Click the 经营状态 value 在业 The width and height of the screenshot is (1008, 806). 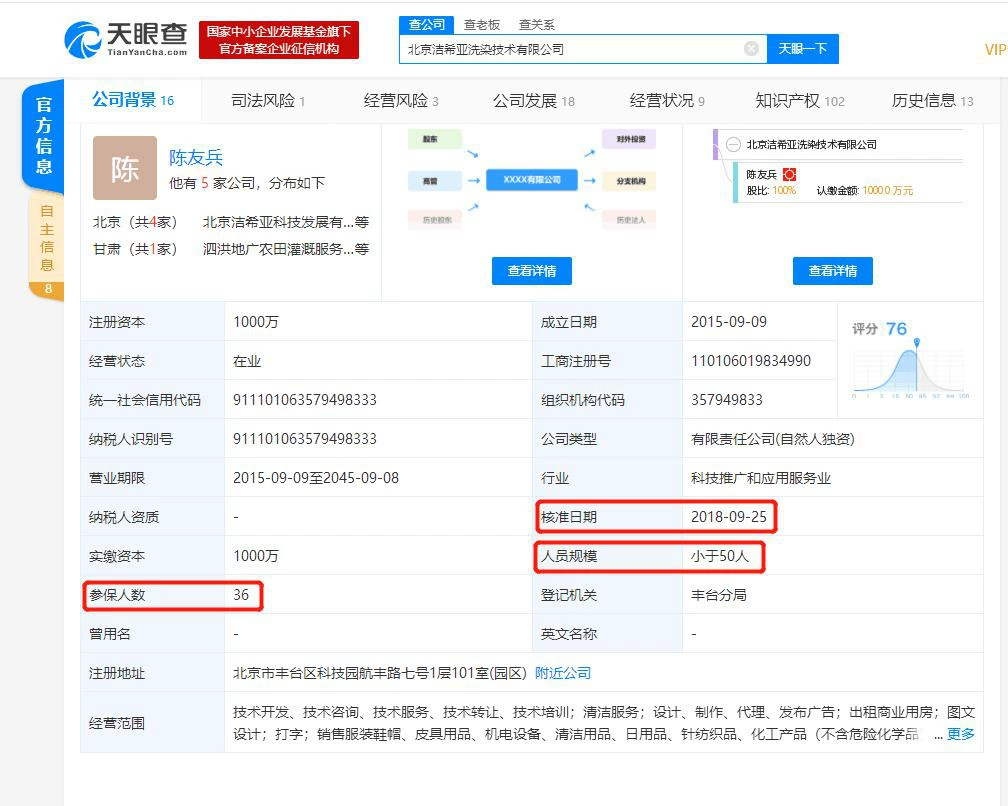pos(247,361)
